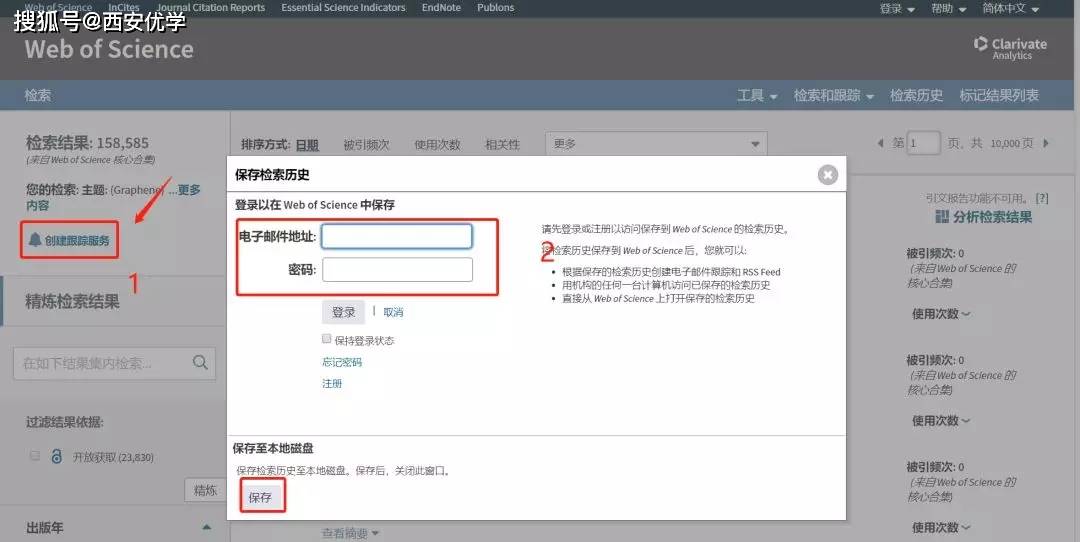Open Essential Science Indicators link
Viewport: 1080px width, 542px height.
pyautogui.click(x=343, y=8)
